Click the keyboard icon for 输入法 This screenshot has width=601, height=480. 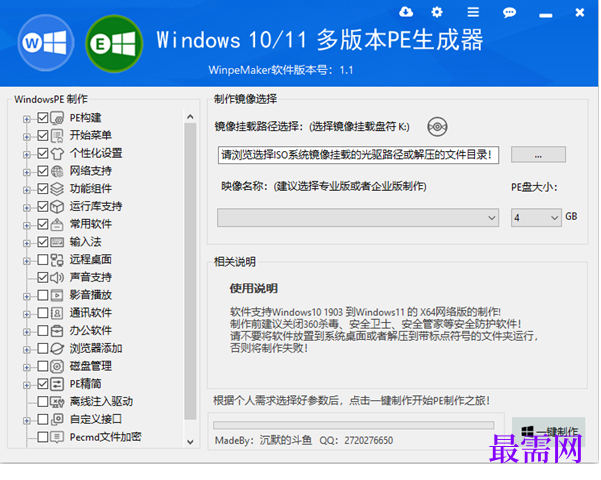pos(57,242)
